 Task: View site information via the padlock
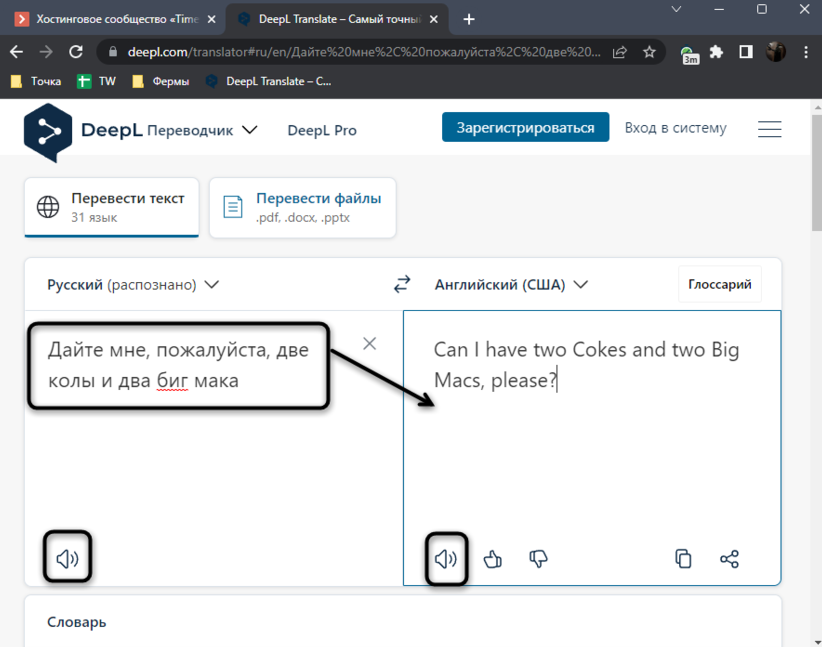pyautogui.click(x=112, y=52)
